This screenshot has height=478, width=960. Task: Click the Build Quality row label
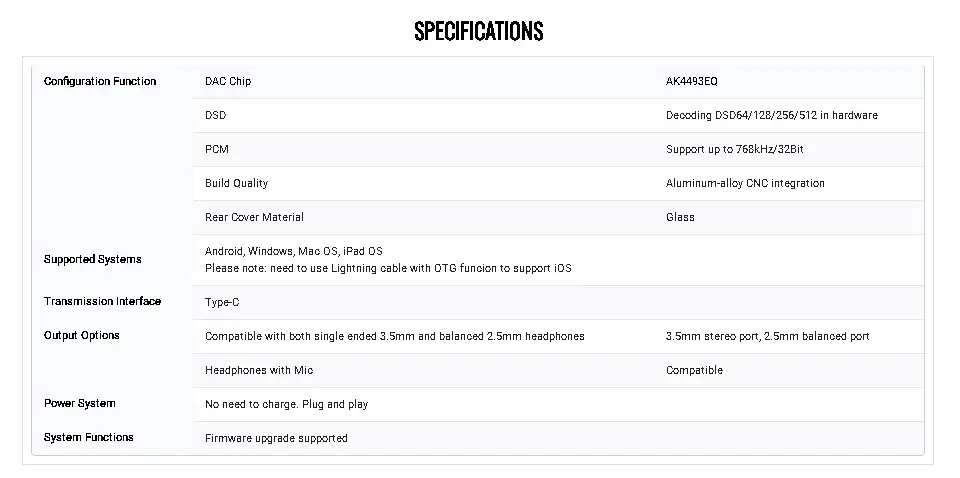click(236, 183)
